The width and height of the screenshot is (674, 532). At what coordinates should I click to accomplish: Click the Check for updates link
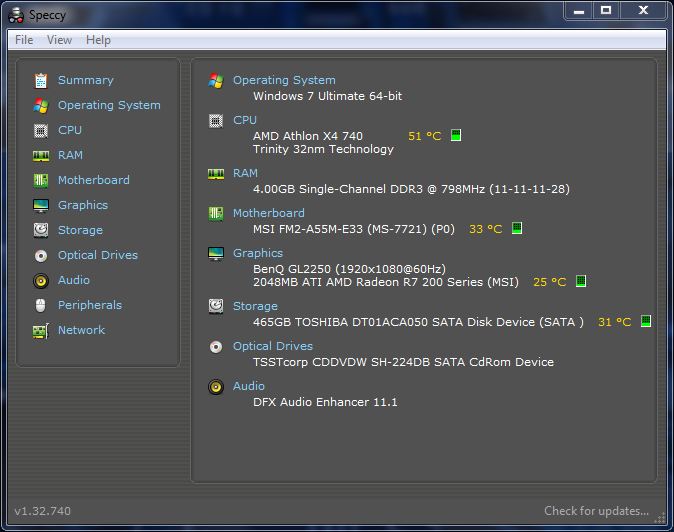click(x=596, y=511)
